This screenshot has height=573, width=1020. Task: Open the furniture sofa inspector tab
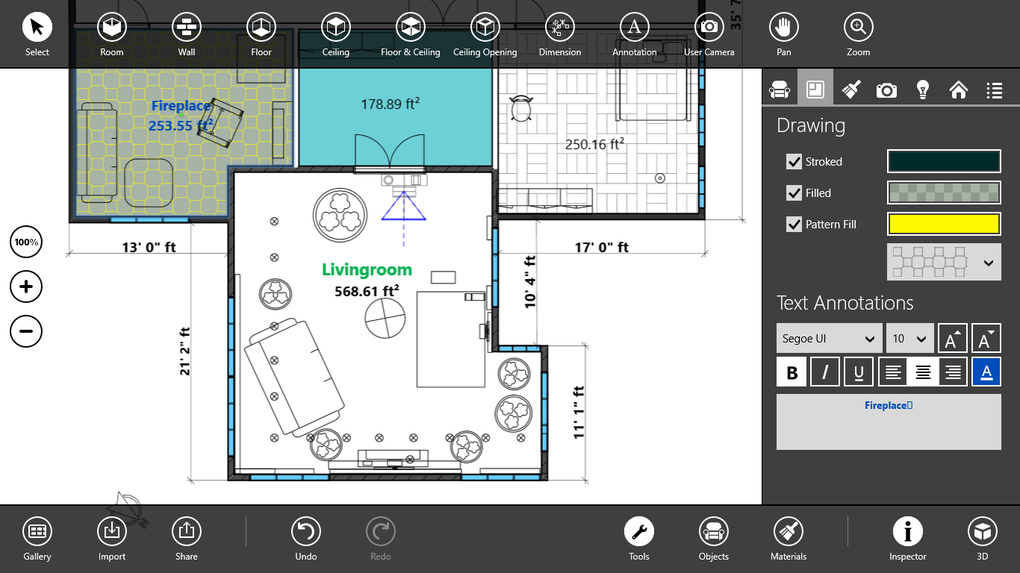tap(779, 89)
